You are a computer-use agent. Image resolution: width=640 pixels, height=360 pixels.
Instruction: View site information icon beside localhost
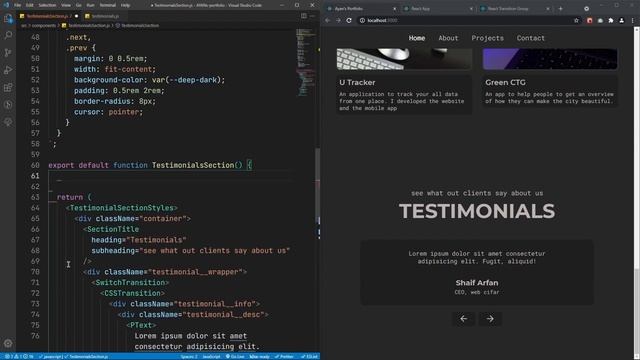click(x=362, y=20)
